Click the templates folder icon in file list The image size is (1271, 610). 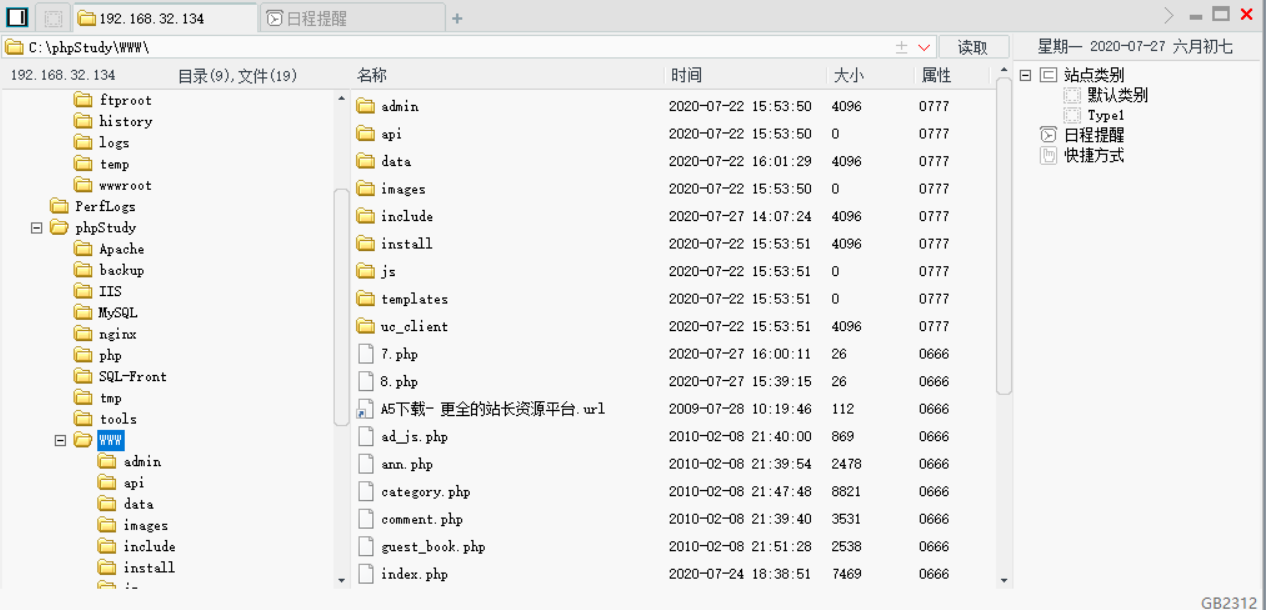click(366, 299)
